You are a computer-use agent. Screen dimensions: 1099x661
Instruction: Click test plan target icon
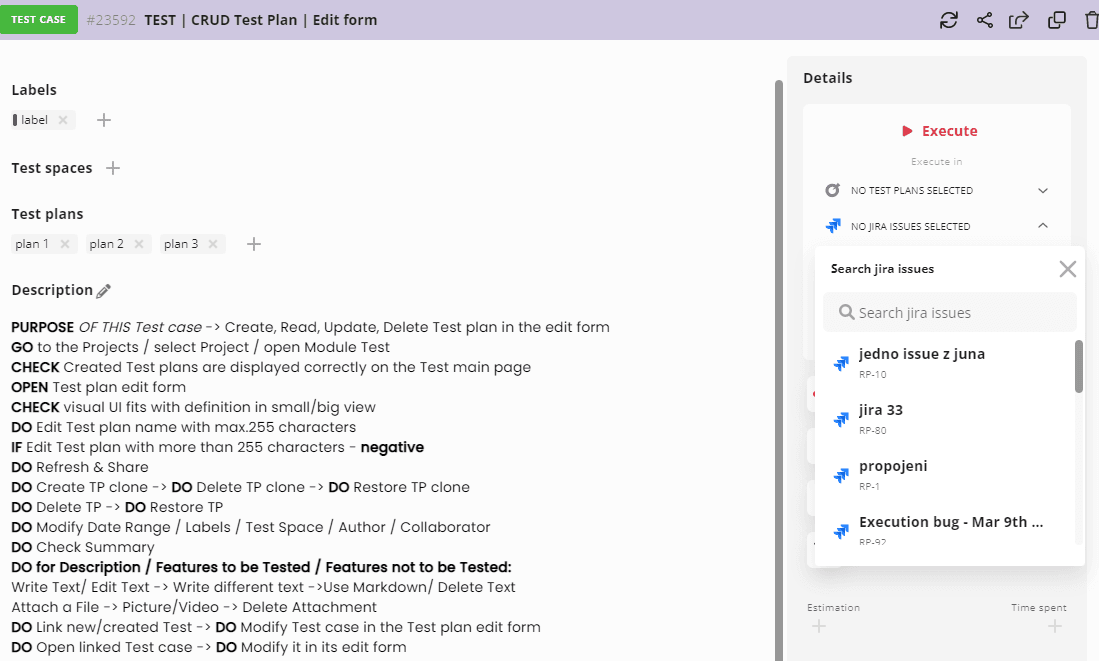click(833, 190)
